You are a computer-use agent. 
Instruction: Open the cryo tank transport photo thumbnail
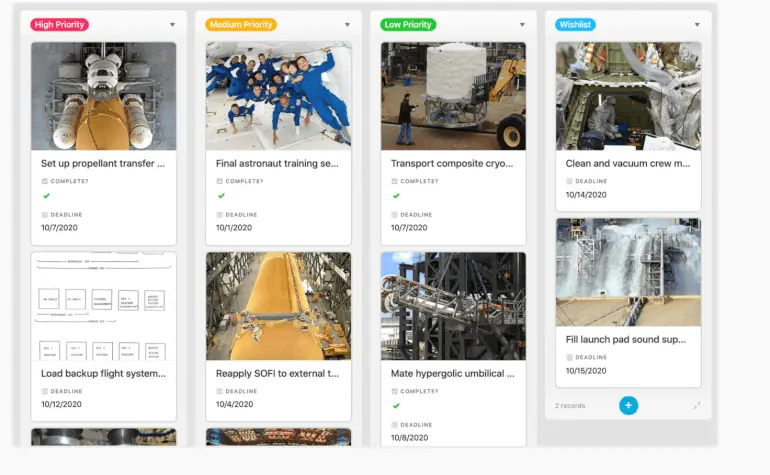tap(453, 96)
